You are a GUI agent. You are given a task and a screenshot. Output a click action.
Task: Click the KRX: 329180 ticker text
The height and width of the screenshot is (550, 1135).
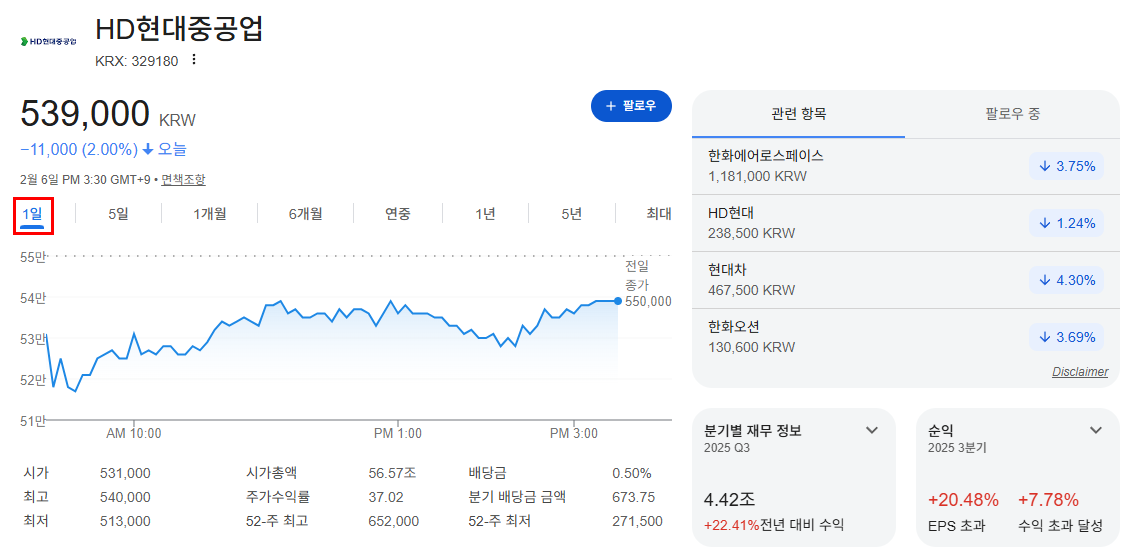pyautogui.click(x=136, y=61)
